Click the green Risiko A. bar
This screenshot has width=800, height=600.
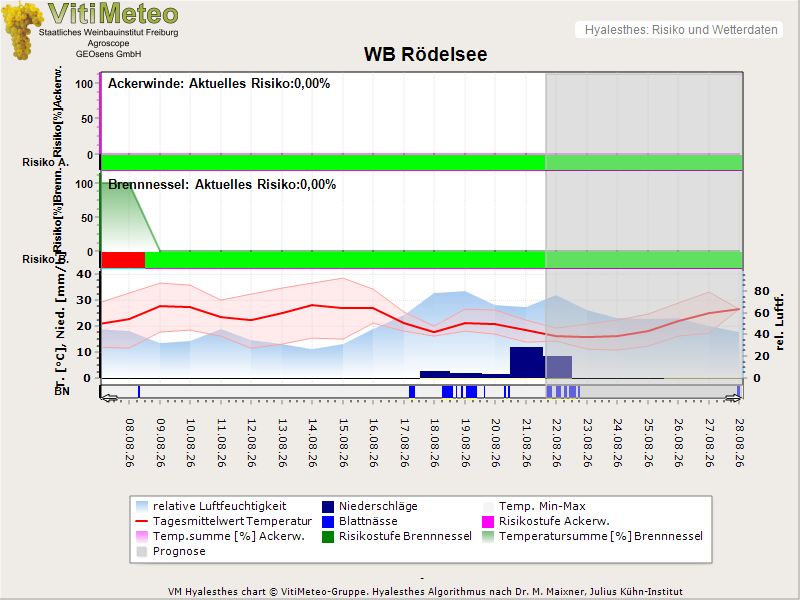tap(421, 162)
